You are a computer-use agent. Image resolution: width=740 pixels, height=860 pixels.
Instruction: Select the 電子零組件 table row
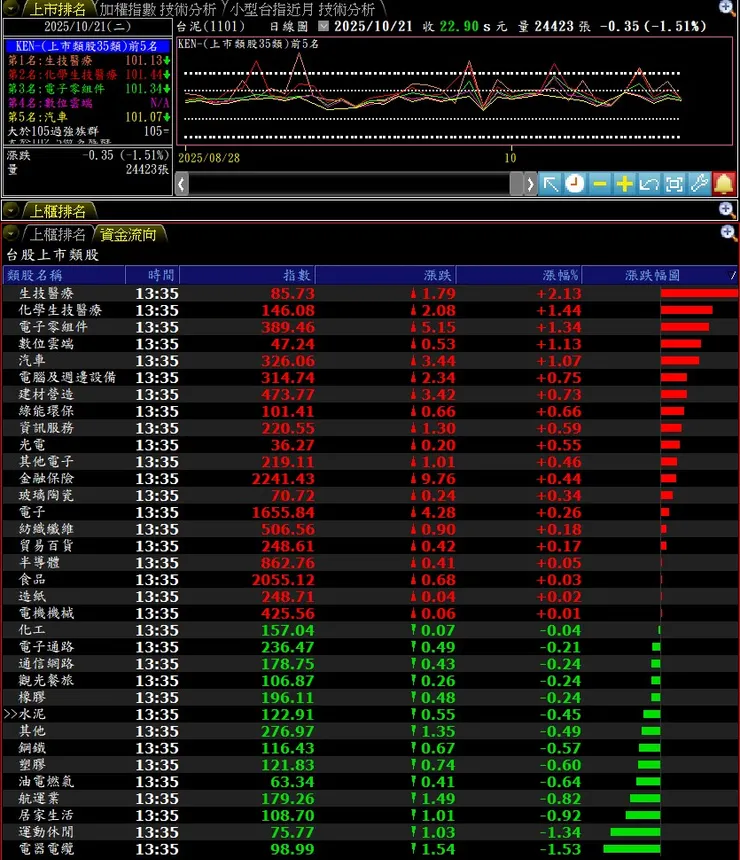pos(370,327)
